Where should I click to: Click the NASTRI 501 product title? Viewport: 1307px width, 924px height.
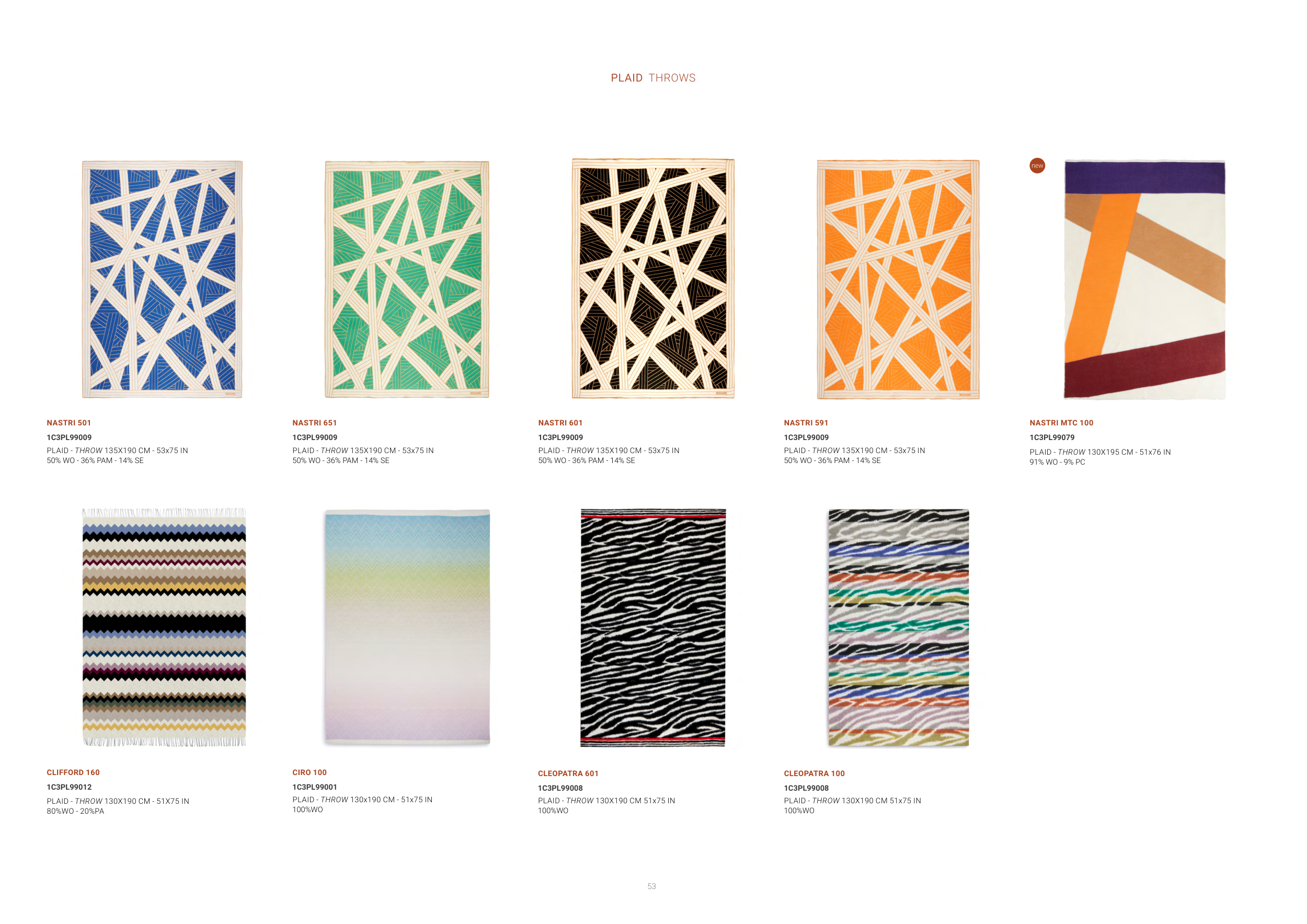coord(69,423)
